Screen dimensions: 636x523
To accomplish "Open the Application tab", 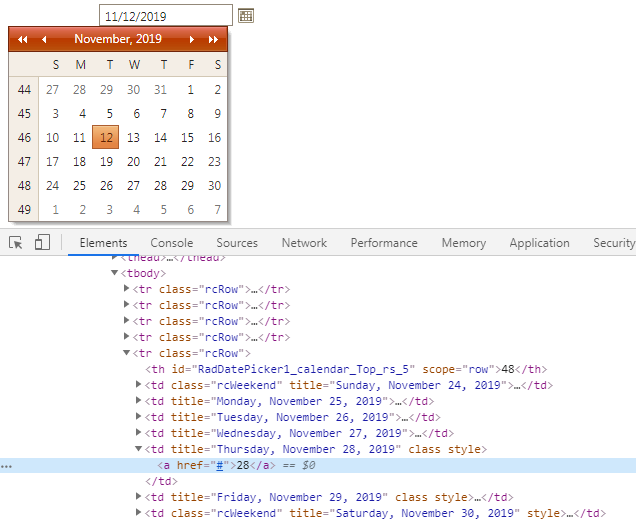I will tap(539, 243).
